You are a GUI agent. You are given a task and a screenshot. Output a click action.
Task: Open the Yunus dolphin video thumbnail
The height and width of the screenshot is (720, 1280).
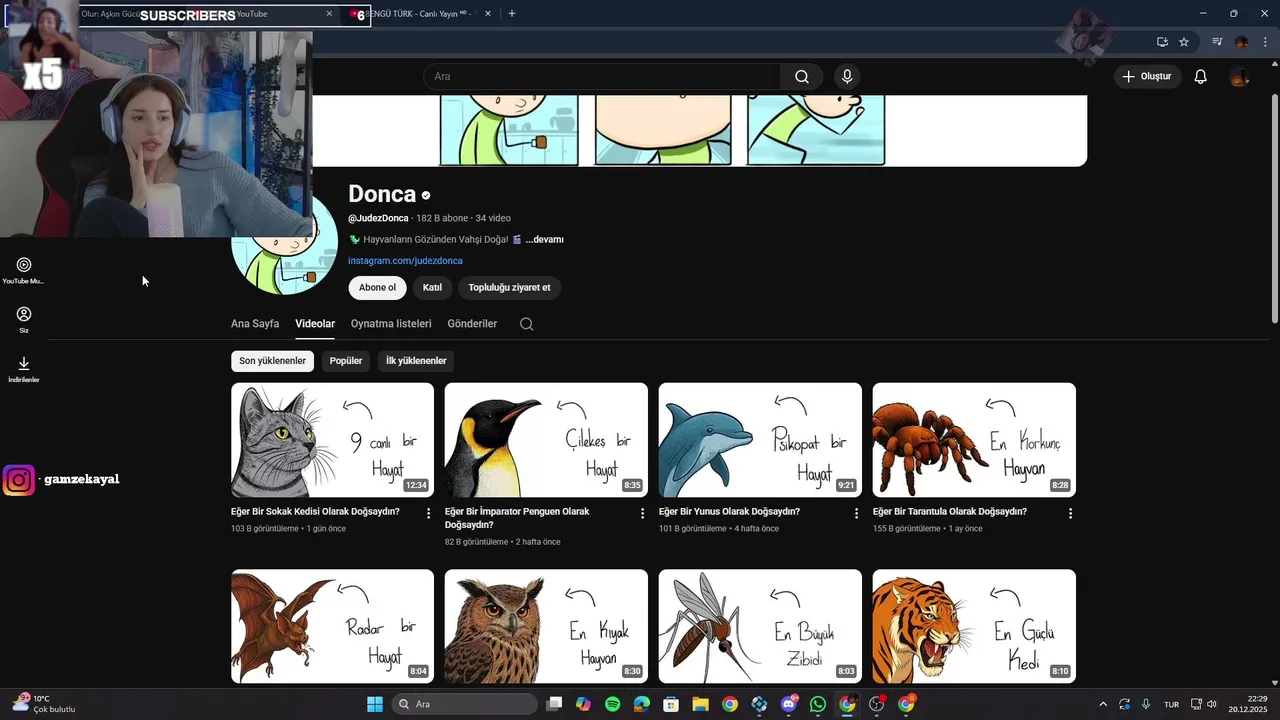pyautogui.click(x=760, y=440)
